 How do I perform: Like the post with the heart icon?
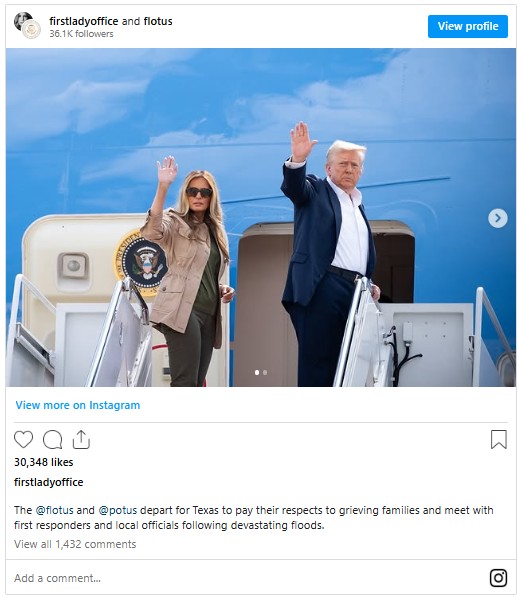pos(24,439)
